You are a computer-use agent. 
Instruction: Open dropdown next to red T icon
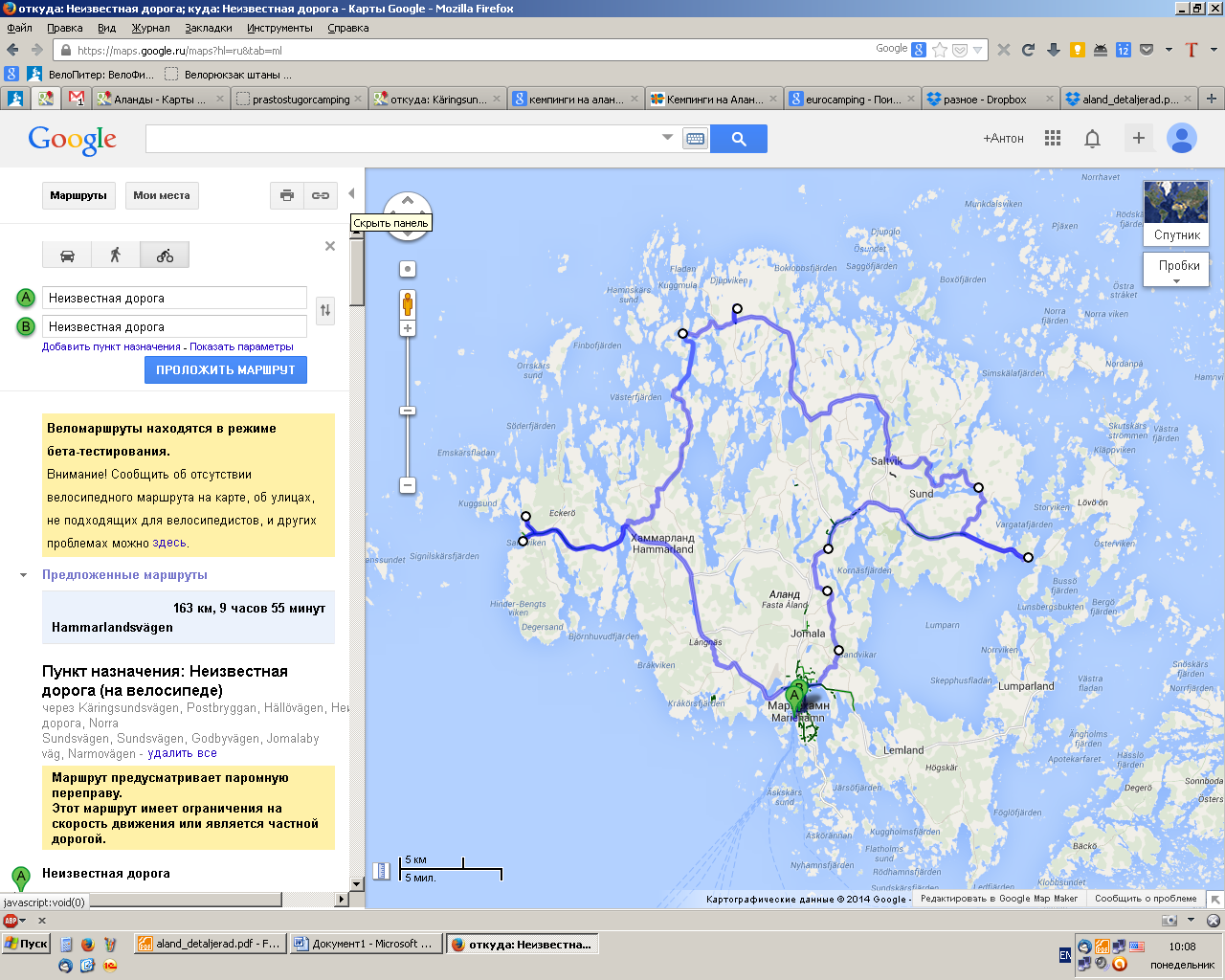(1214, 50)
